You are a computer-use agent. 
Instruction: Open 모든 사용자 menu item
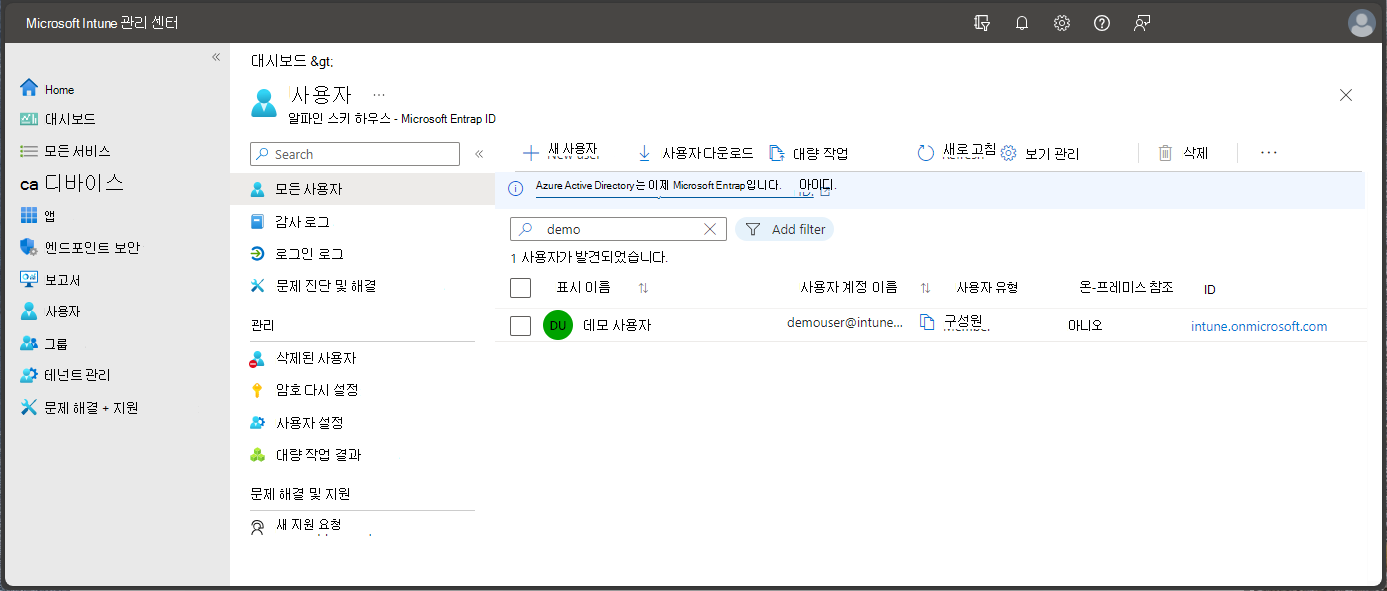coord(362,189)
